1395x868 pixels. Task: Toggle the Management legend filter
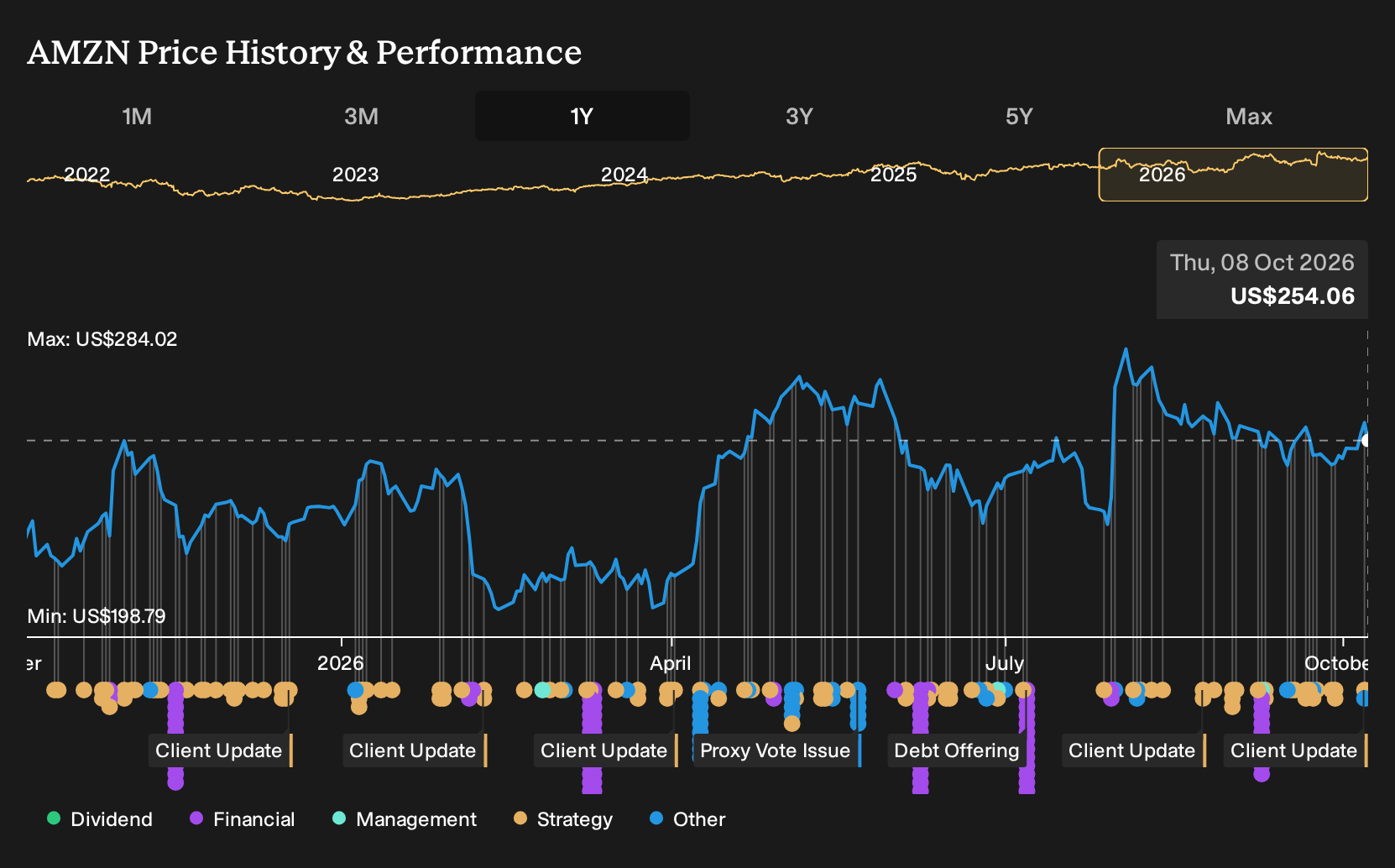point(405,819)
